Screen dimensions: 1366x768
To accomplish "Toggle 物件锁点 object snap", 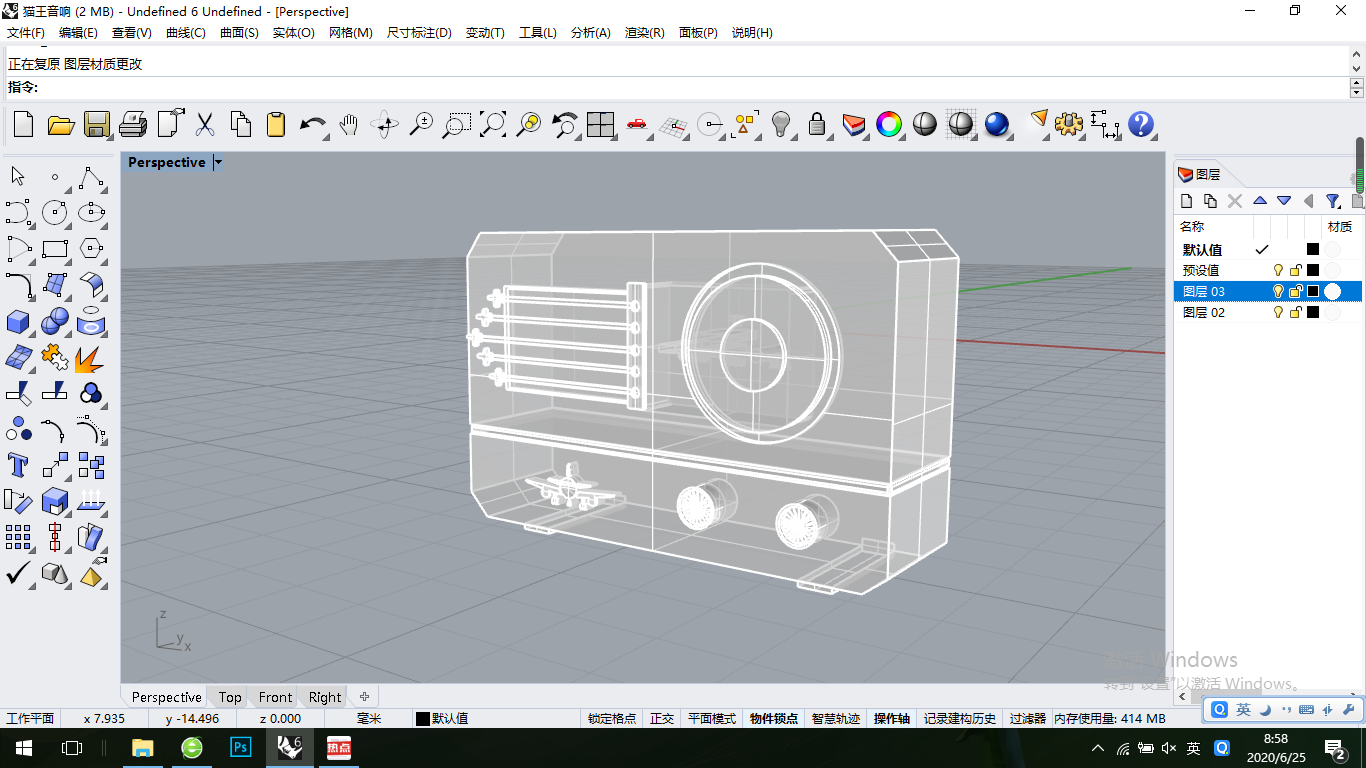I will click(x=774, y=718).
